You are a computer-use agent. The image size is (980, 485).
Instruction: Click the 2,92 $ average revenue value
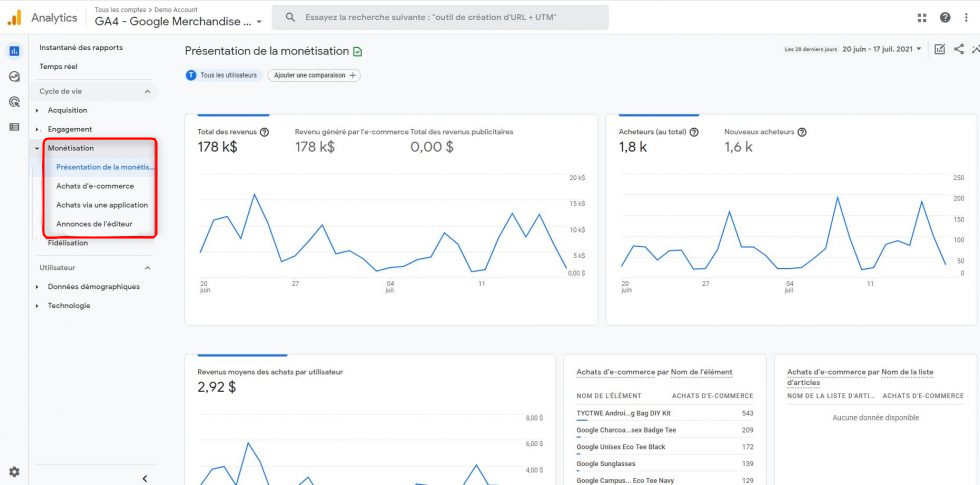pyautogui.click(x=217, y=387)
